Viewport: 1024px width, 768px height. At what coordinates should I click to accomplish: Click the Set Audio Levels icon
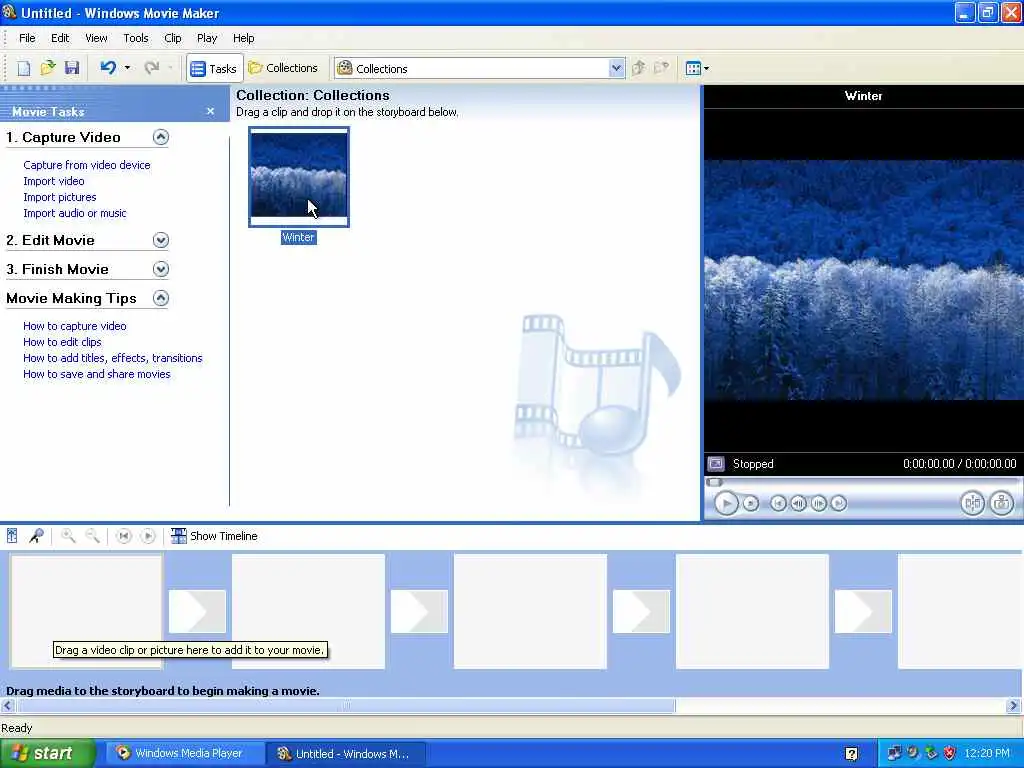pos(12,536)
